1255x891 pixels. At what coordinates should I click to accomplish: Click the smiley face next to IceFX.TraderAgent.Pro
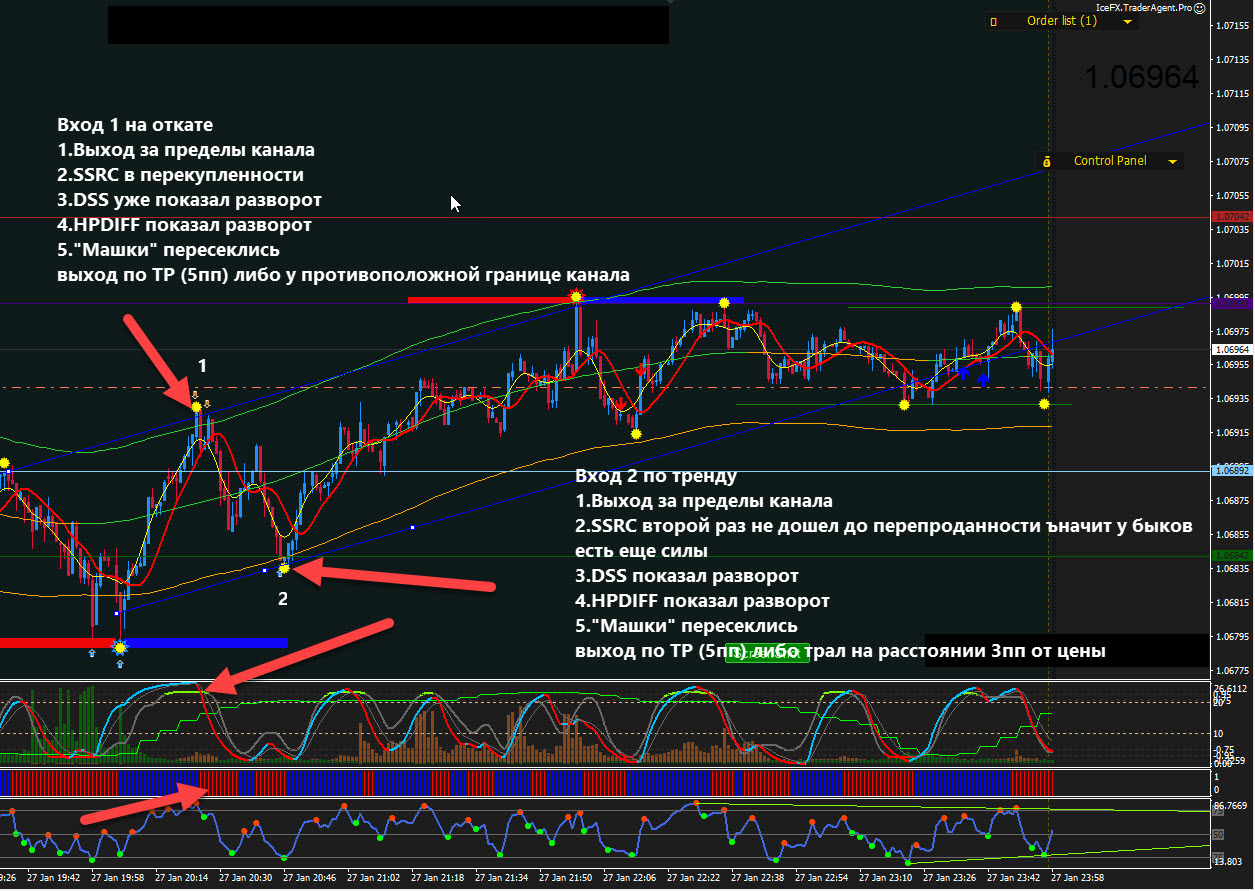pos(1199,7)
